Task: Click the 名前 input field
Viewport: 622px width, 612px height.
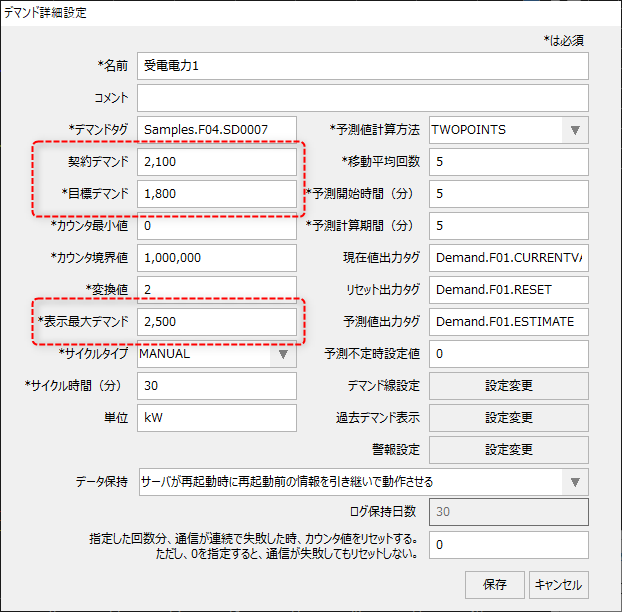Action: (363, 66)
